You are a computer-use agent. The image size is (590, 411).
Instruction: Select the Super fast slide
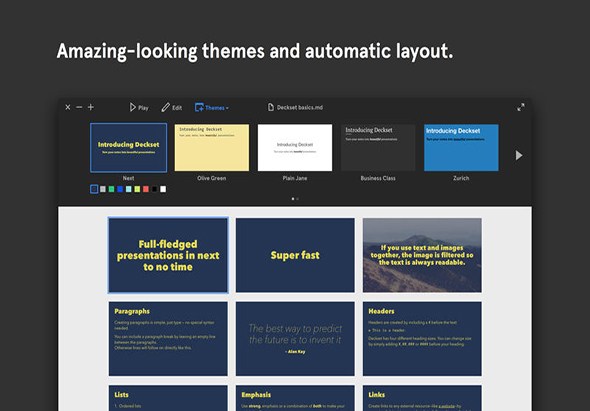coord(295,255)
